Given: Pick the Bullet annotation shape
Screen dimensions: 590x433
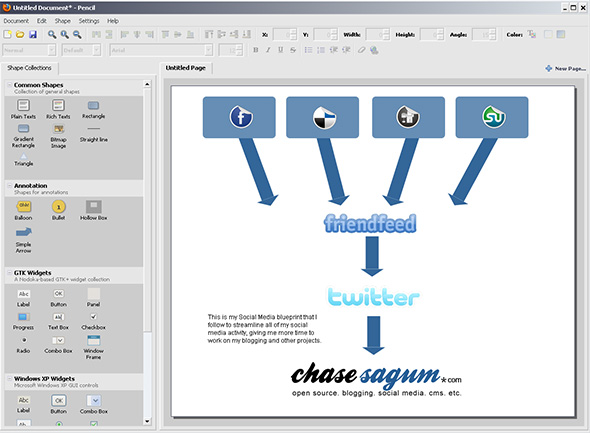Looking at the screenshot, I should (x=58, y=210).
